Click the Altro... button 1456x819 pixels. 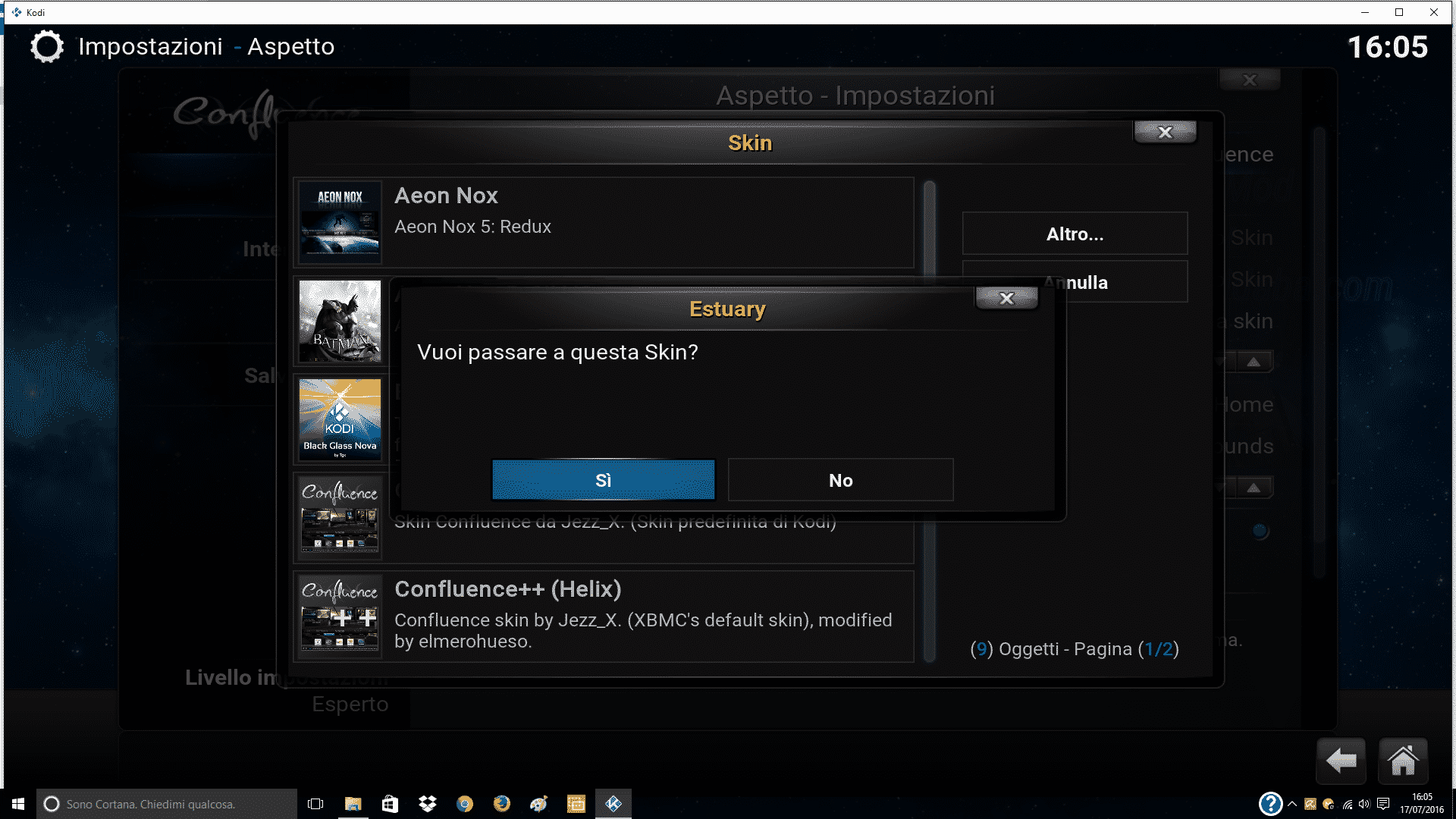point(1075,234)
